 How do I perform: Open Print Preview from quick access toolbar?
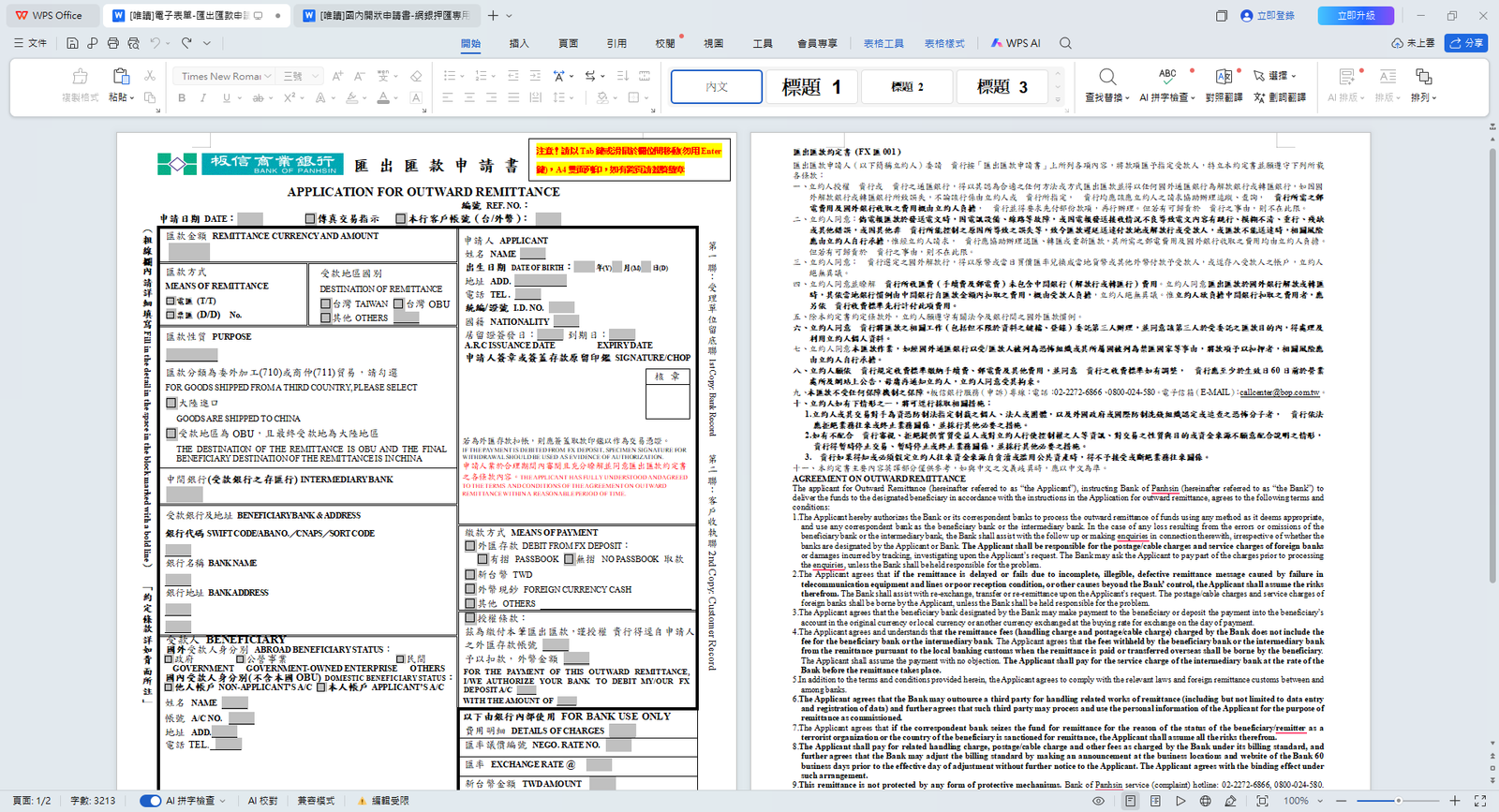tap(134, 43)
